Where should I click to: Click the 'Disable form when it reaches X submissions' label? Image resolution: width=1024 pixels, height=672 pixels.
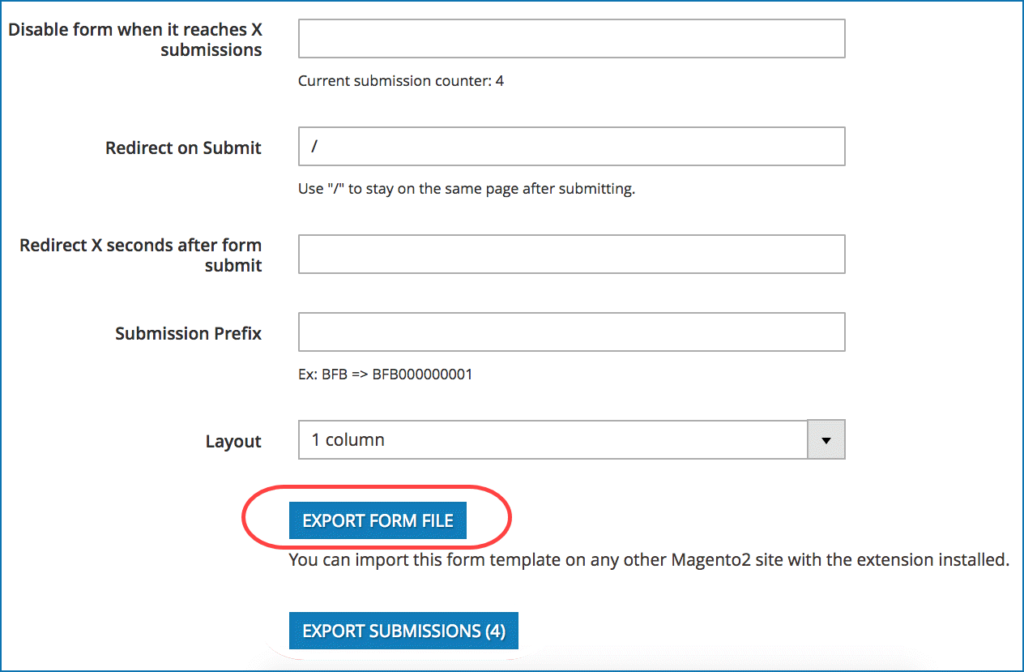pyautogui.click(x=135, y=39)
